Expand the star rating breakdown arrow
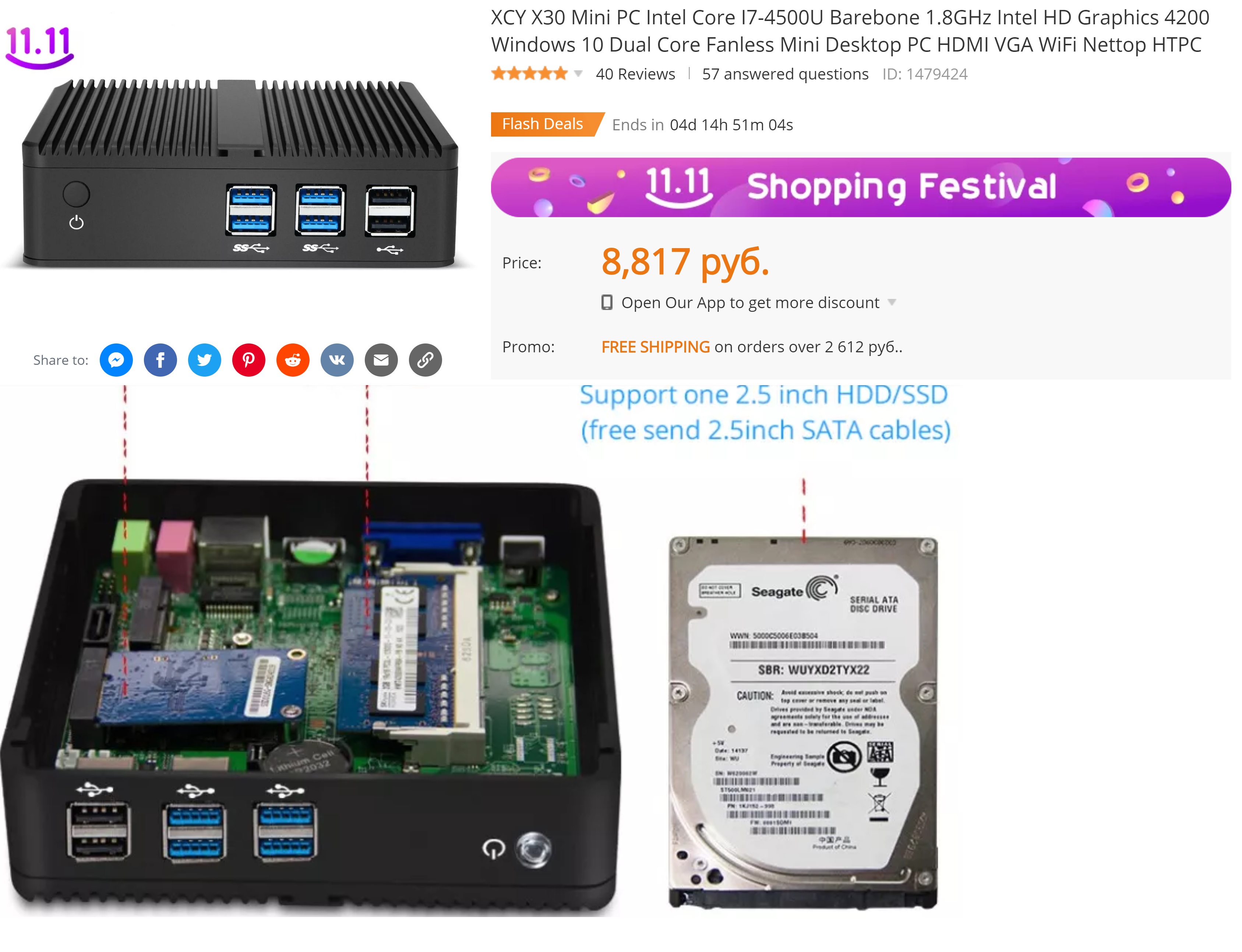 578,74
